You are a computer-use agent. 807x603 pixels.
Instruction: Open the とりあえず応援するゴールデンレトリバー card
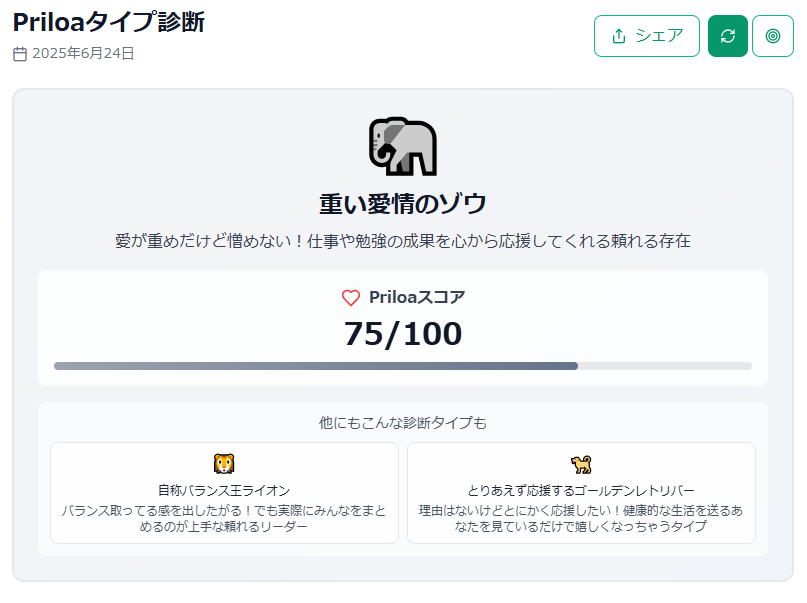581,493
